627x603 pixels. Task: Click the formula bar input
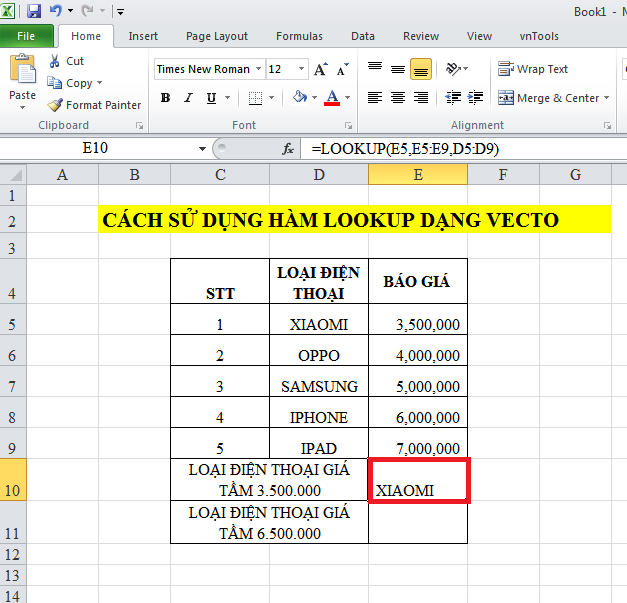point(464,149)
